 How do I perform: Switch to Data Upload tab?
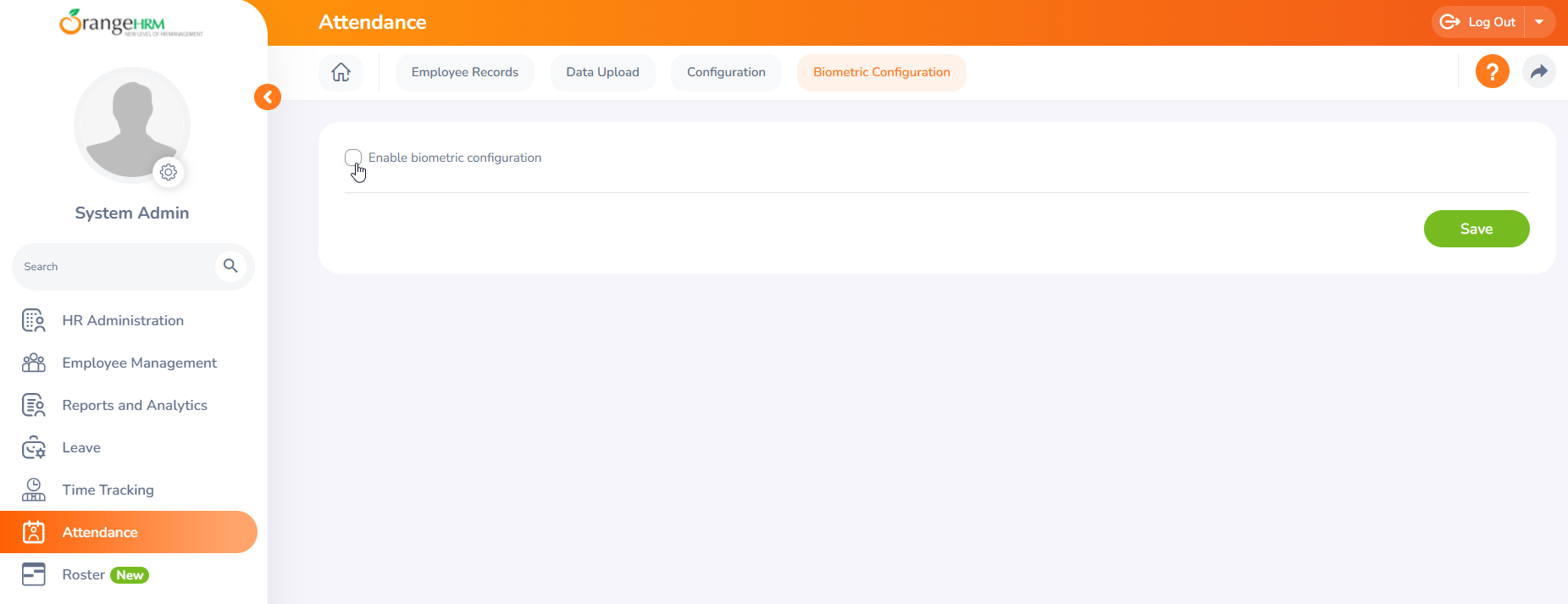[x=602, y=72]
